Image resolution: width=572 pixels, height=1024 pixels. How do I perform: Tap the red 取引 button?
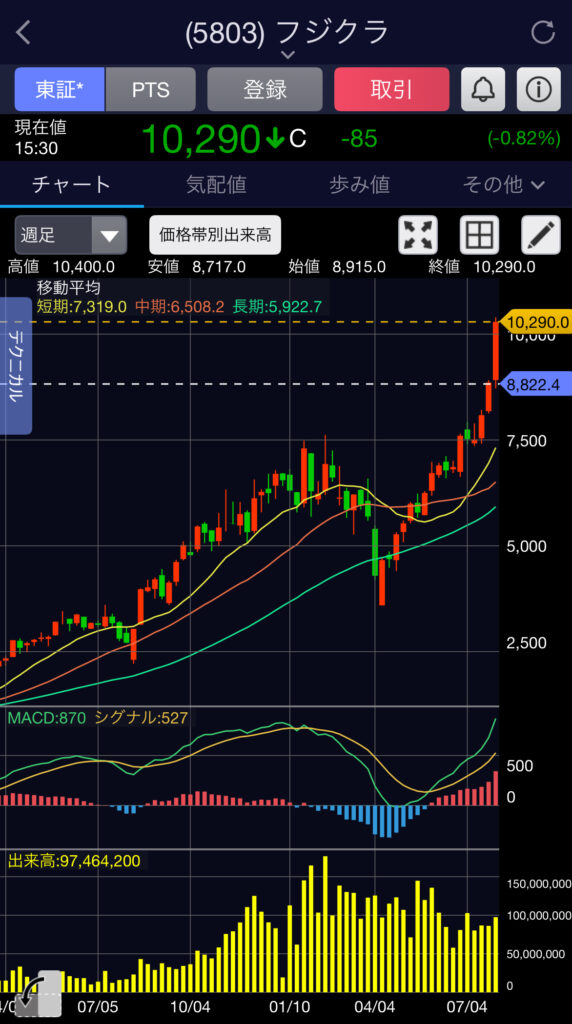pyautogui.click(x=392, y=89)
